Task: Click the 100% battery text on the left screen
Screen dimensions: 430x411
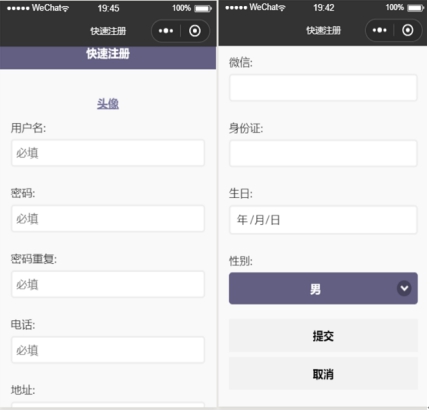Action: (181, 8)
